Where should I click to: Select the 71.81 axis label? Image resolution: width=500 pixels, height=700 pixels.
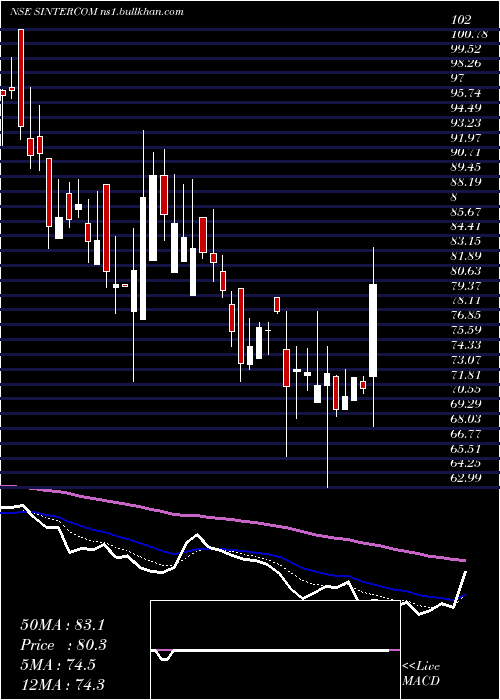(x=466, y=374)
